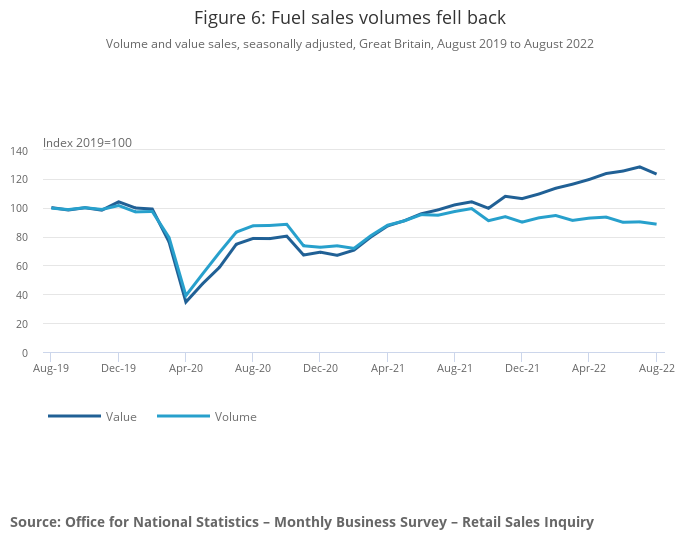This screenshot has height=549, width=700.
Task: Click the Value line's final point at Aug-22
Action: [656, 174]
